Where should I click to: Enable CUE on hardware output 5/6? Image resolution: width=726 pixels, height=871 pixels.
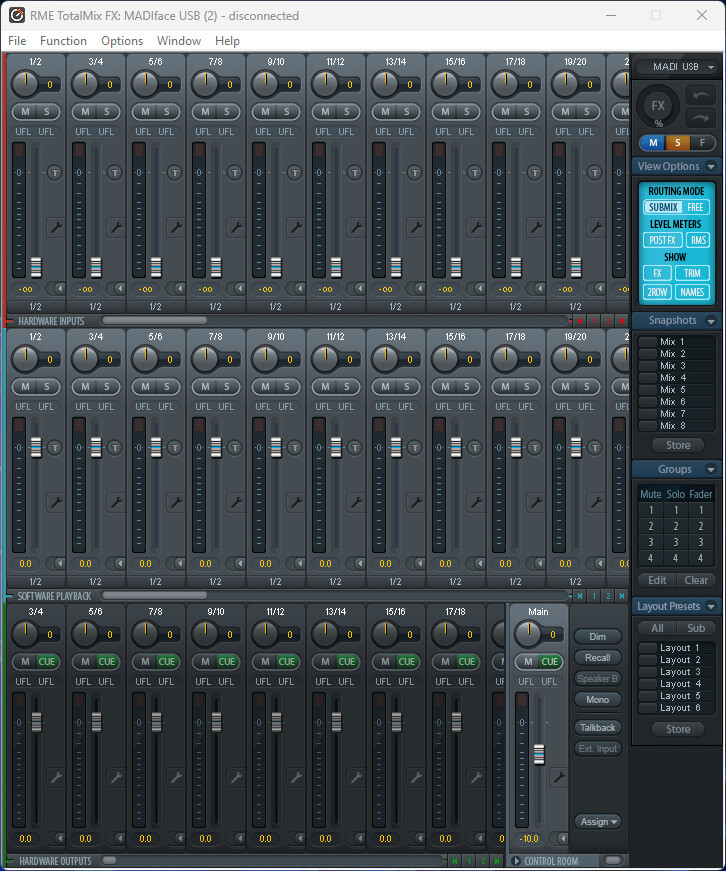(106, 661)
